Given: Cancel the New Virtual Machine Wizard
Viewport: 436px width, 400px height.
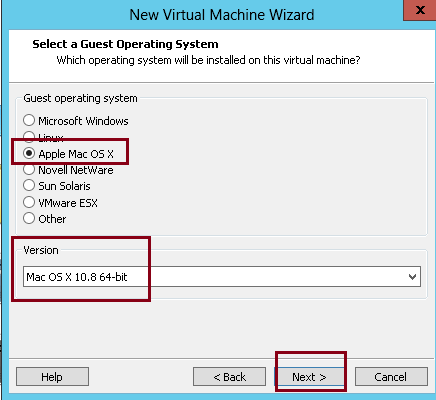Looking at the screenshot, I should [391, 377].
